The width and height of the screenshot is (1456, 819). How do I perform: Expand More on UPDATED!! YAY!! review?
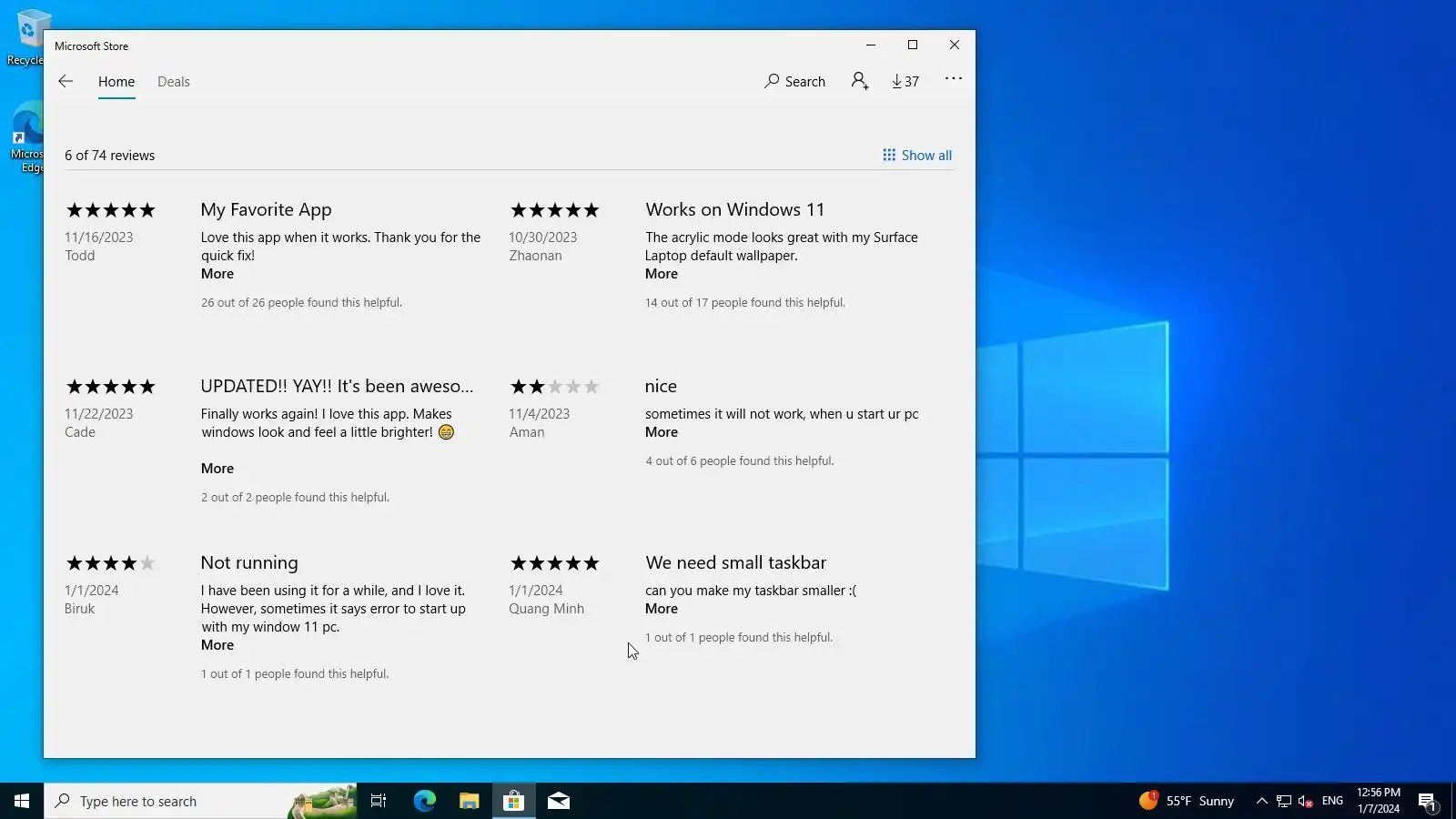click(x=217, y=469)
